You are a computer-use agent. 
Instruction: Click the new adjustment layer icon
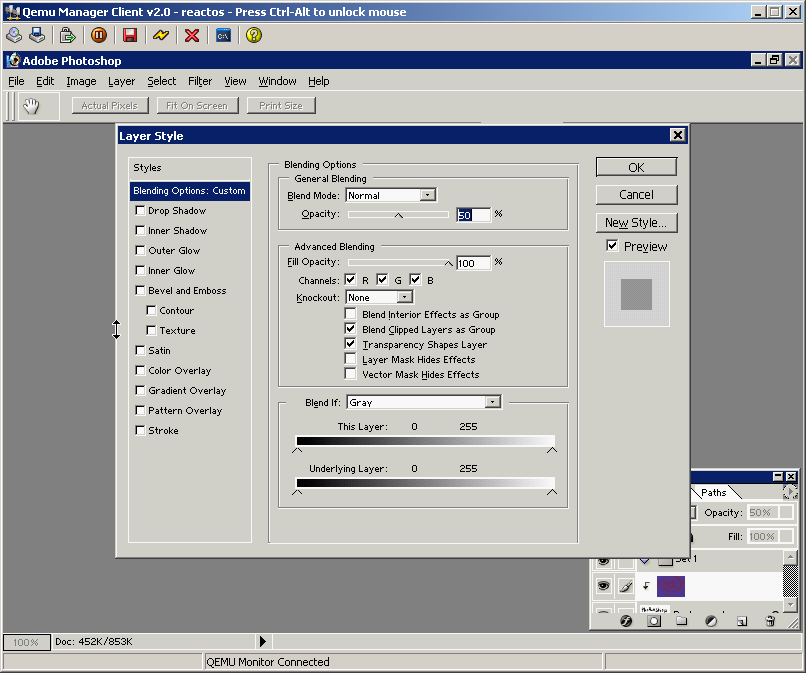pyautogui.click(x=711, y=621)
